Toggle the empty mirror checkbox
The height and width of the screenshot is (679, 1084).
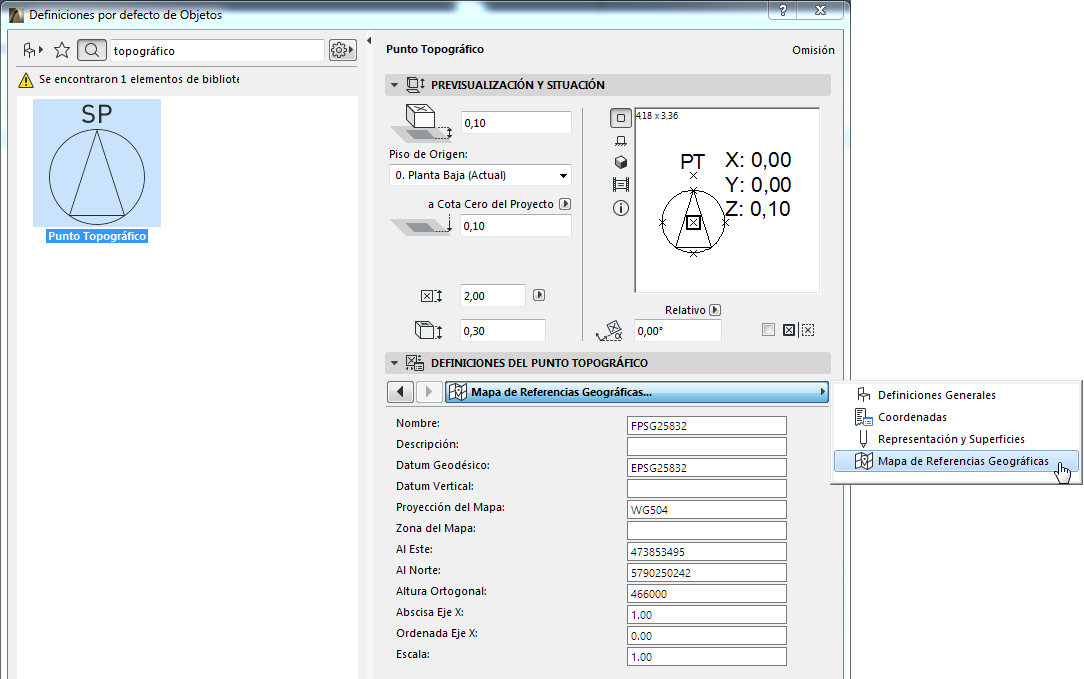768,330
